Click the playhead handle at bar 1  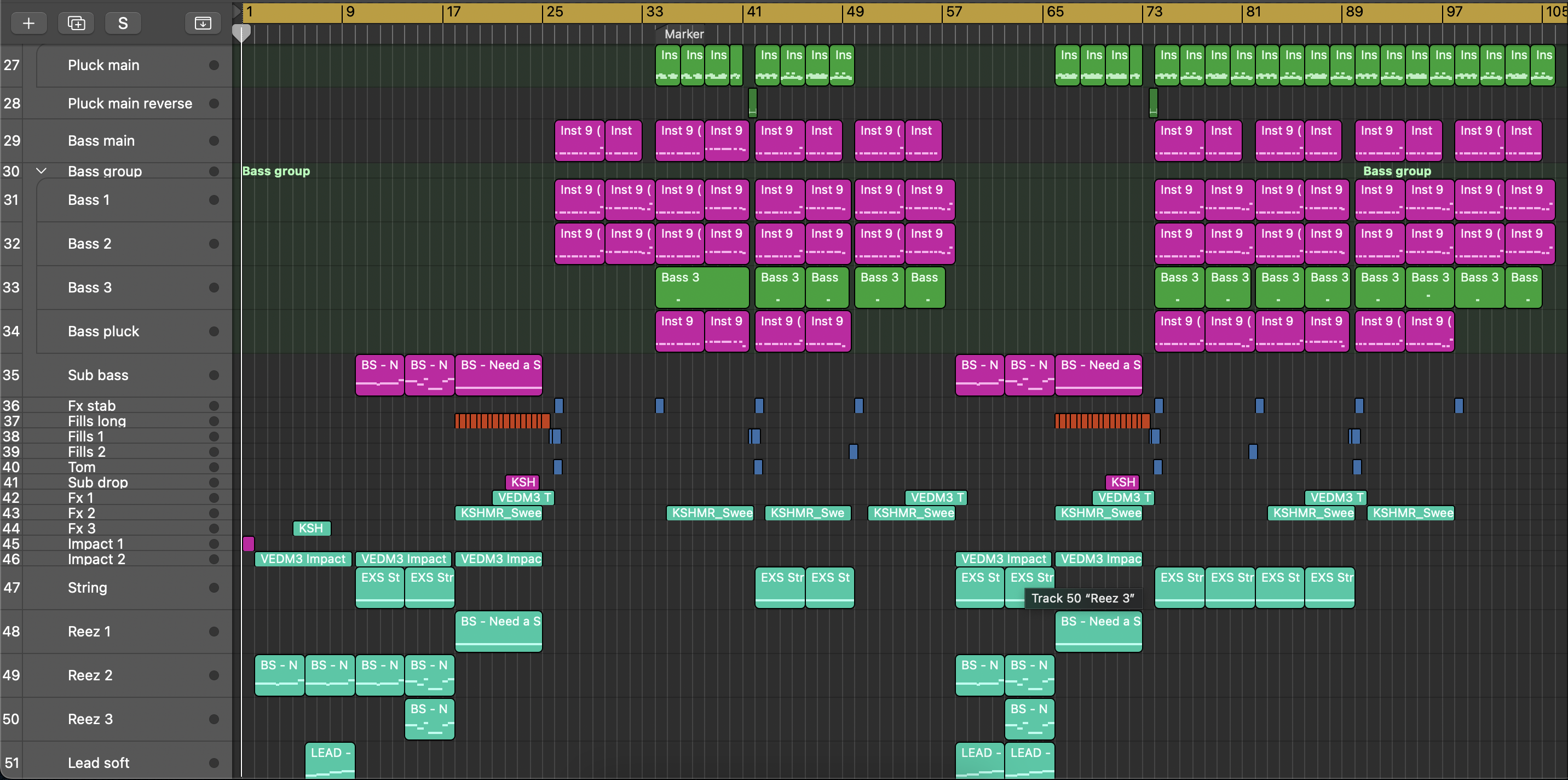[x=241, y=33]
